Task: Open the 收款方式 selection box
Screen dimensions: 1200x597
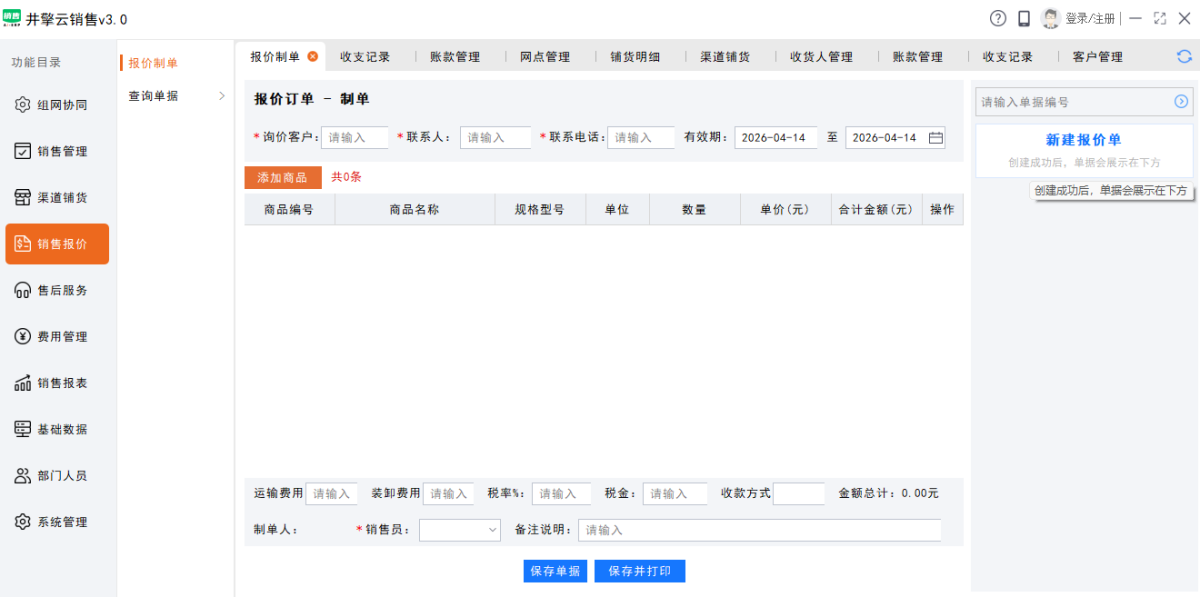Action: point(798,494)
